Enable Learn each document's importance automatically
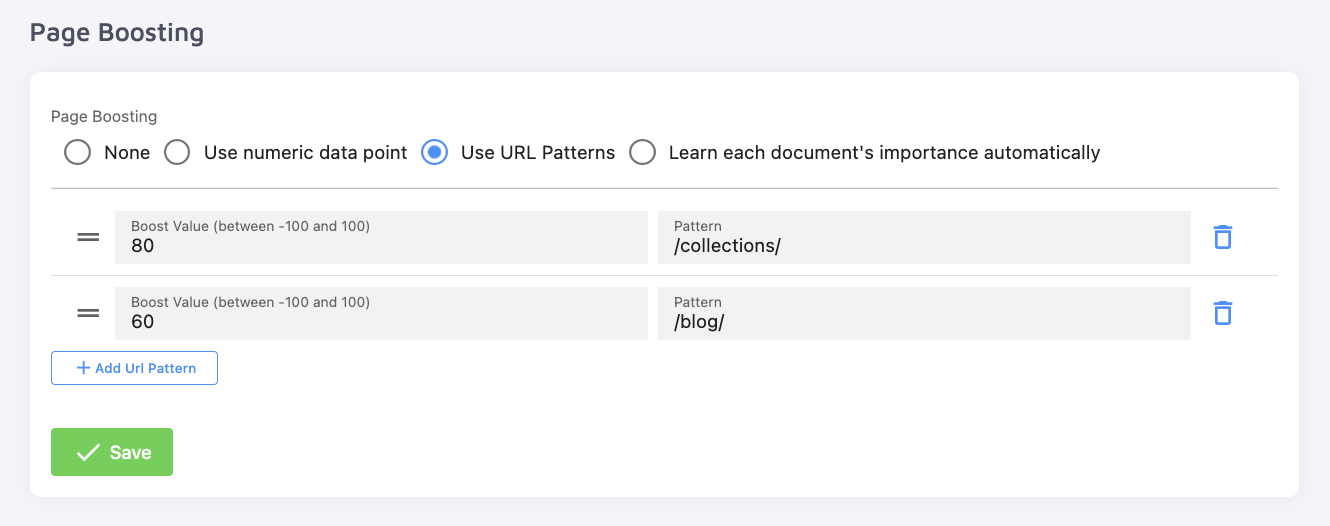The width and height of the screenshot is (1330, 526). (x=642, y=152)
